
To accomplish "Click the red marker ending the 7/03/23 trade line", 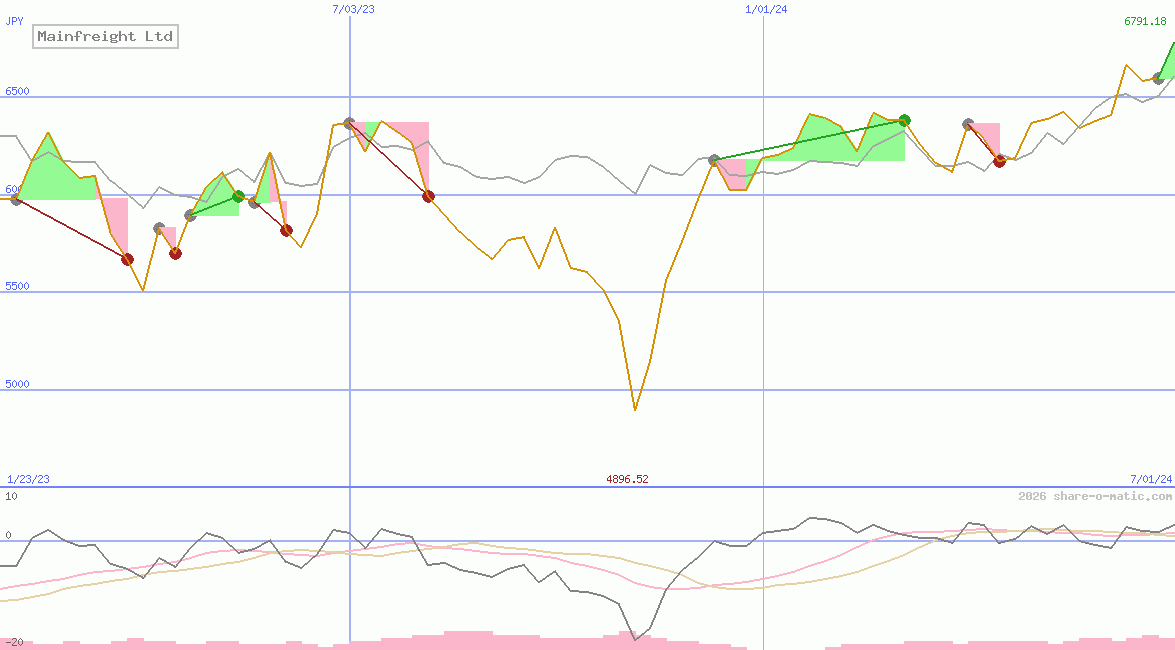I will click(428, 197).
